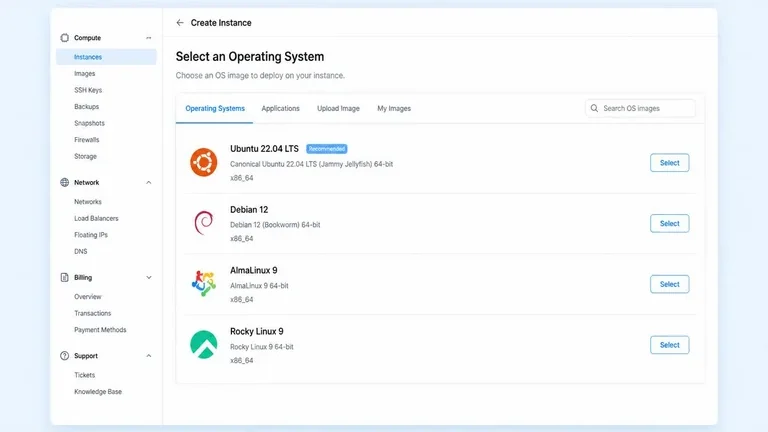Select Ubuntu 22.04 LTS
This screenshot has width=768, height=432.
tap(670, 163)
